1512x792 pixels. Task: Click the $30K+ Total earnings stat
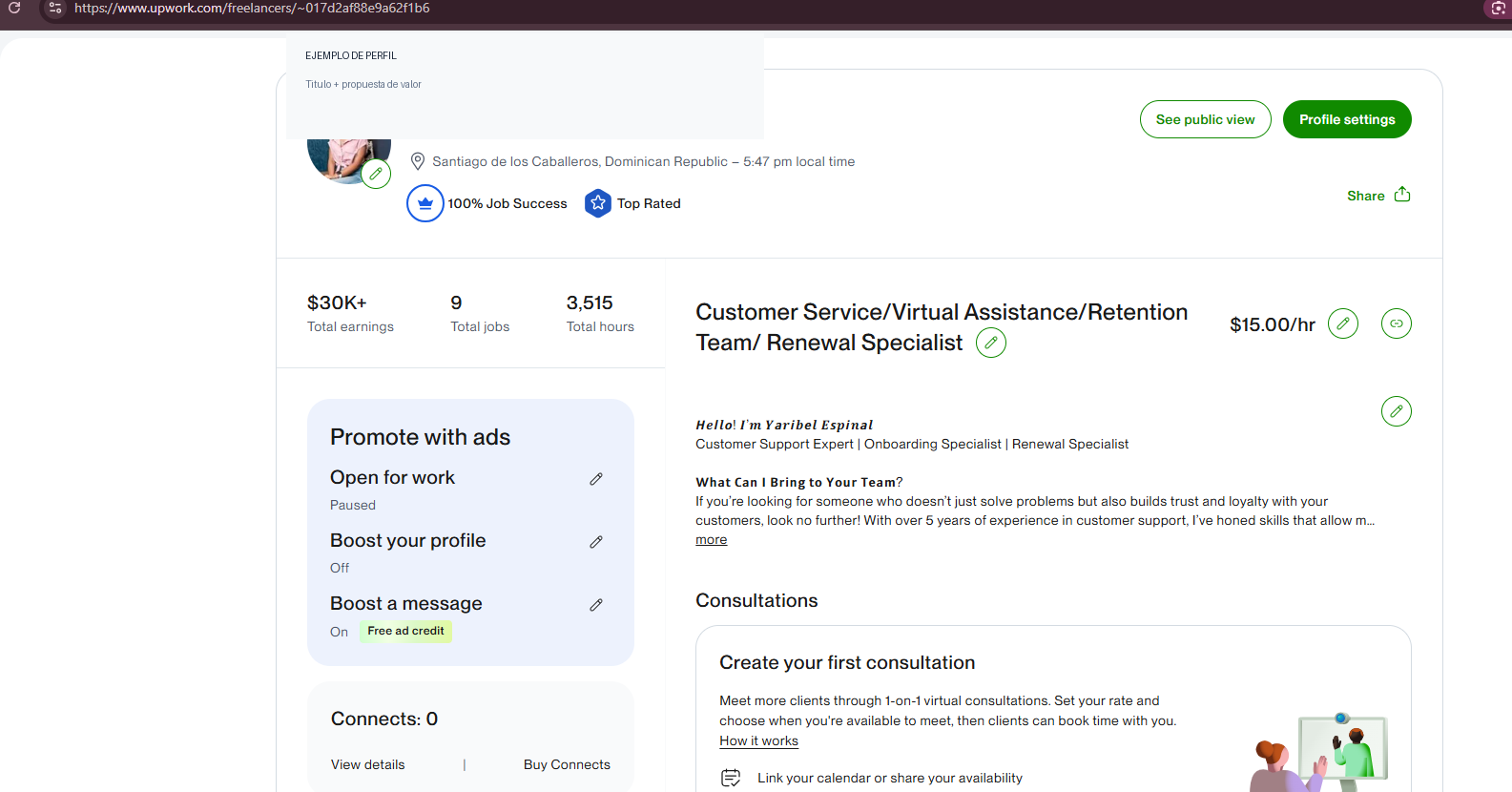click(x=350, y=314)
